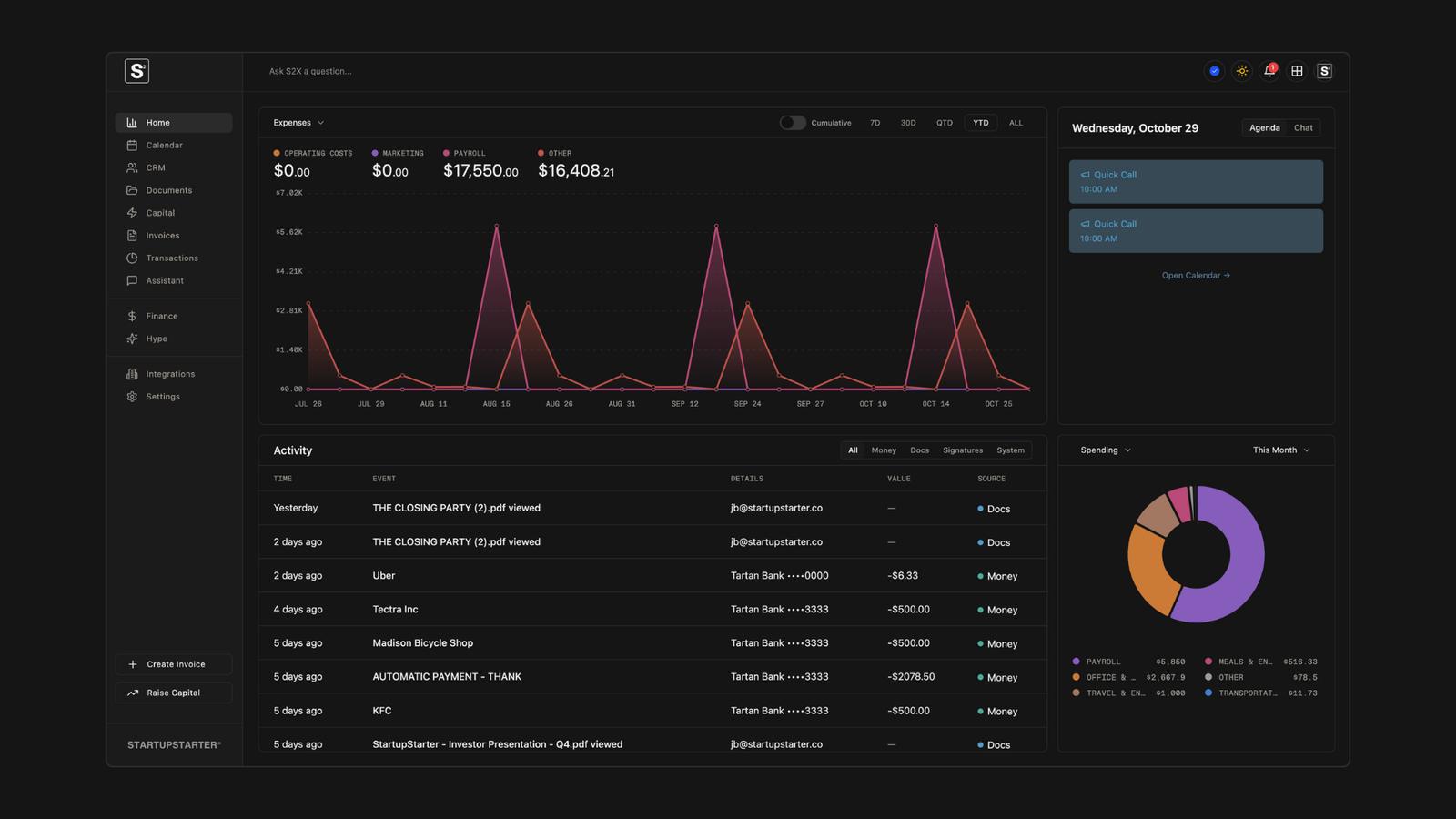Expand the Expenses dropdown

coord(298,123)
